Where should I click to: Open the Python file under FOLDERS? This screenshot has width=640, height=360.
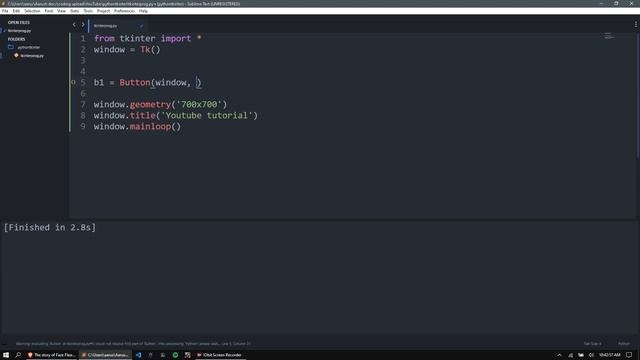(32, 56)
